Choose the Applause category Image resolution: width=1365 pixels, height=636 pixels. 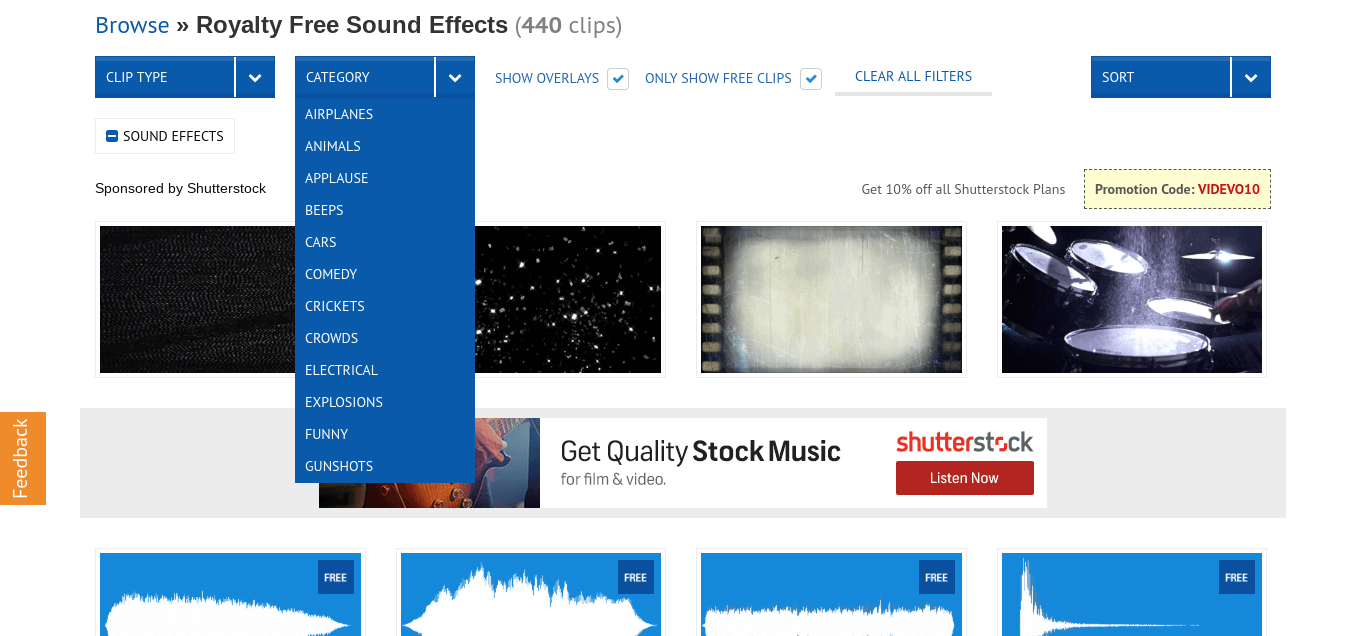(385, 178)
